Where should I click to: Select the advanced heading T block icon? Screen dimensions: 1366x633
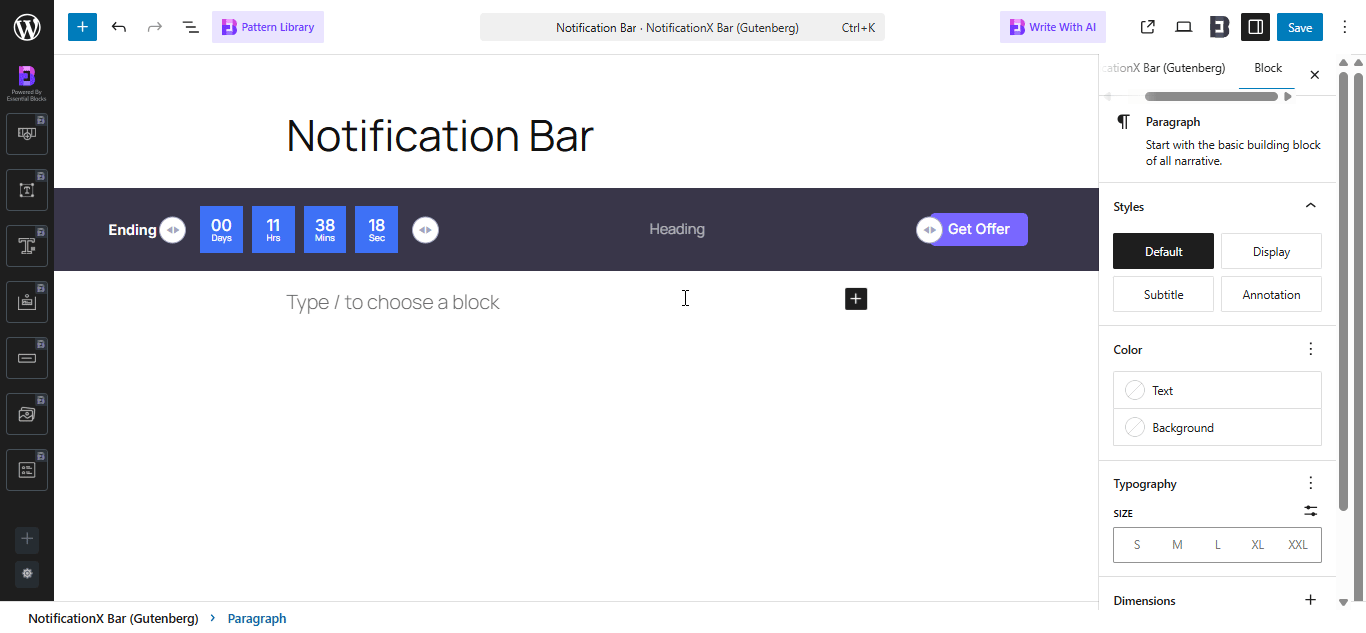[27, 245]
